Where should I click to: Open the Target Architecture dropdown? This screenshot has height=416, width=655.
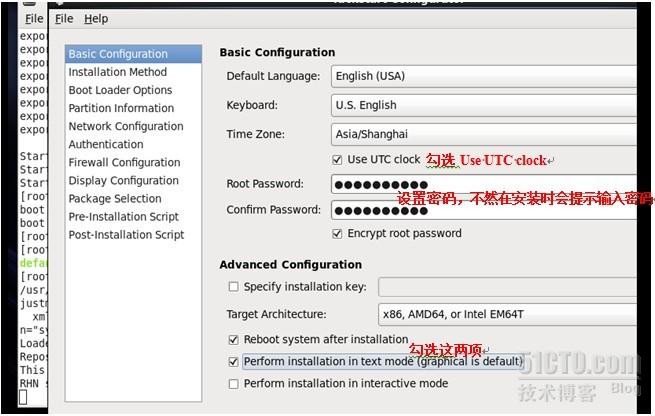pos(507,314)
